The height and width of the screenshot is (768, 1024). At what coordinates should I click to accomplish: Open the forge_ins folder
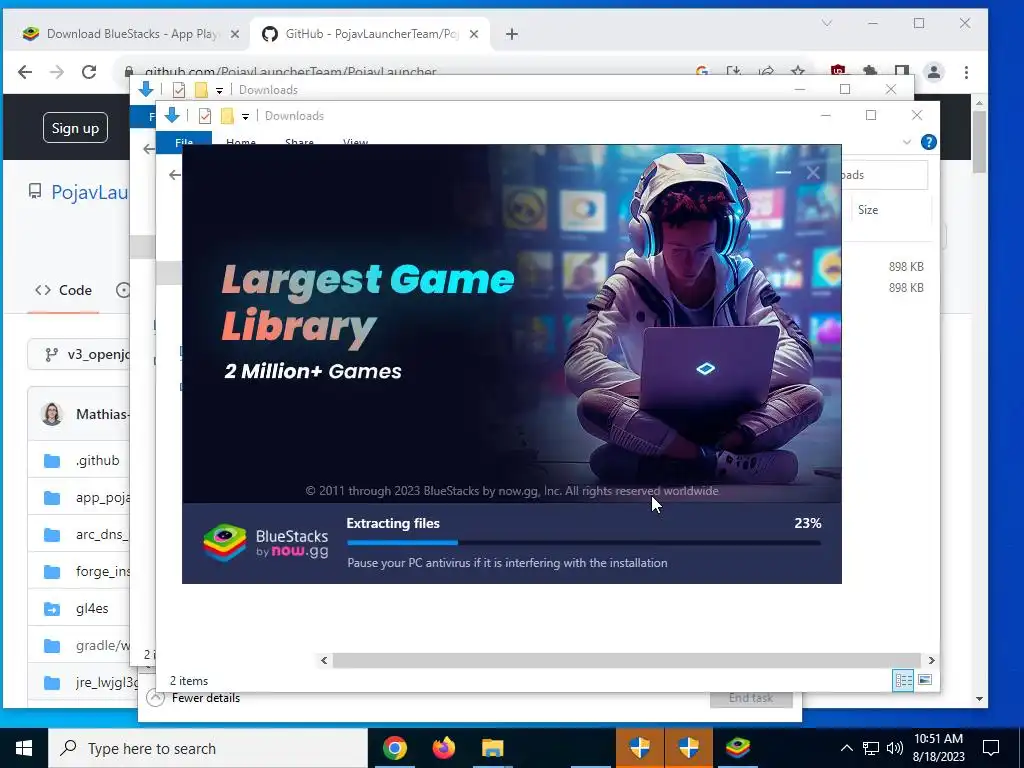pos(103,571)
